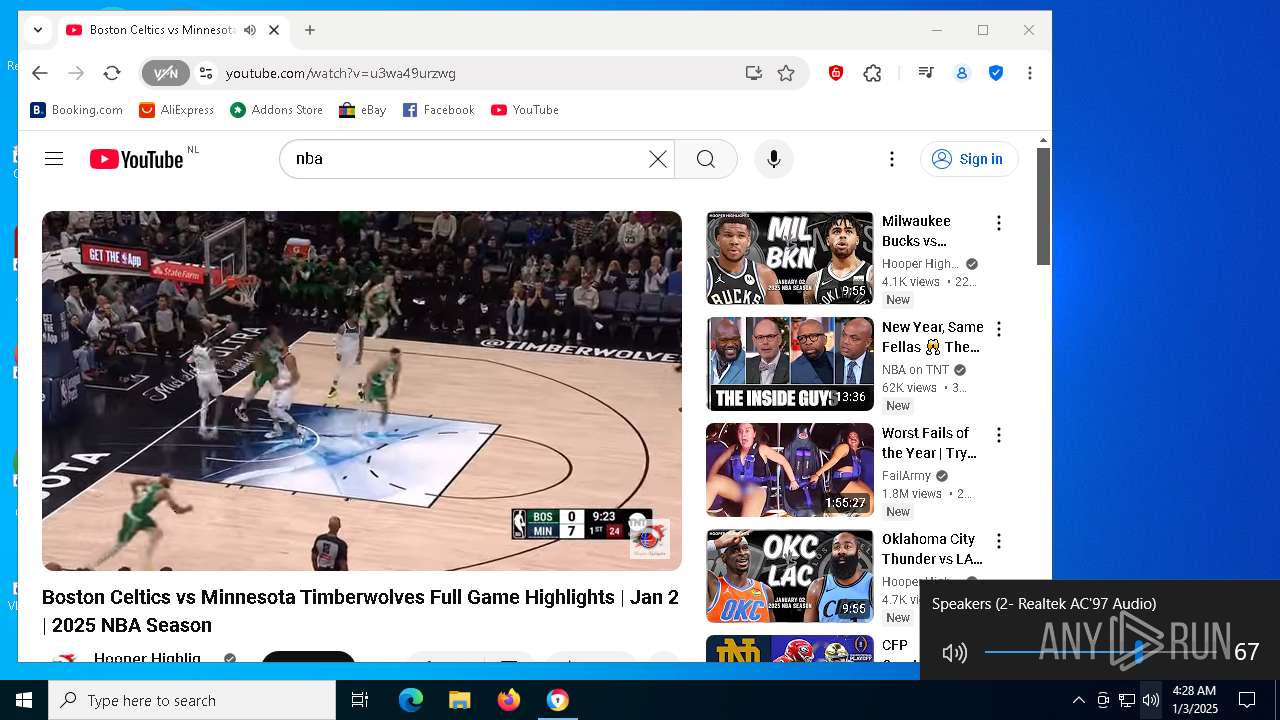The width and height of the screenshot is (1280, 720).
Task: Click the blue shield security icon
Action: pyautogui.click(x=996, y=73)
